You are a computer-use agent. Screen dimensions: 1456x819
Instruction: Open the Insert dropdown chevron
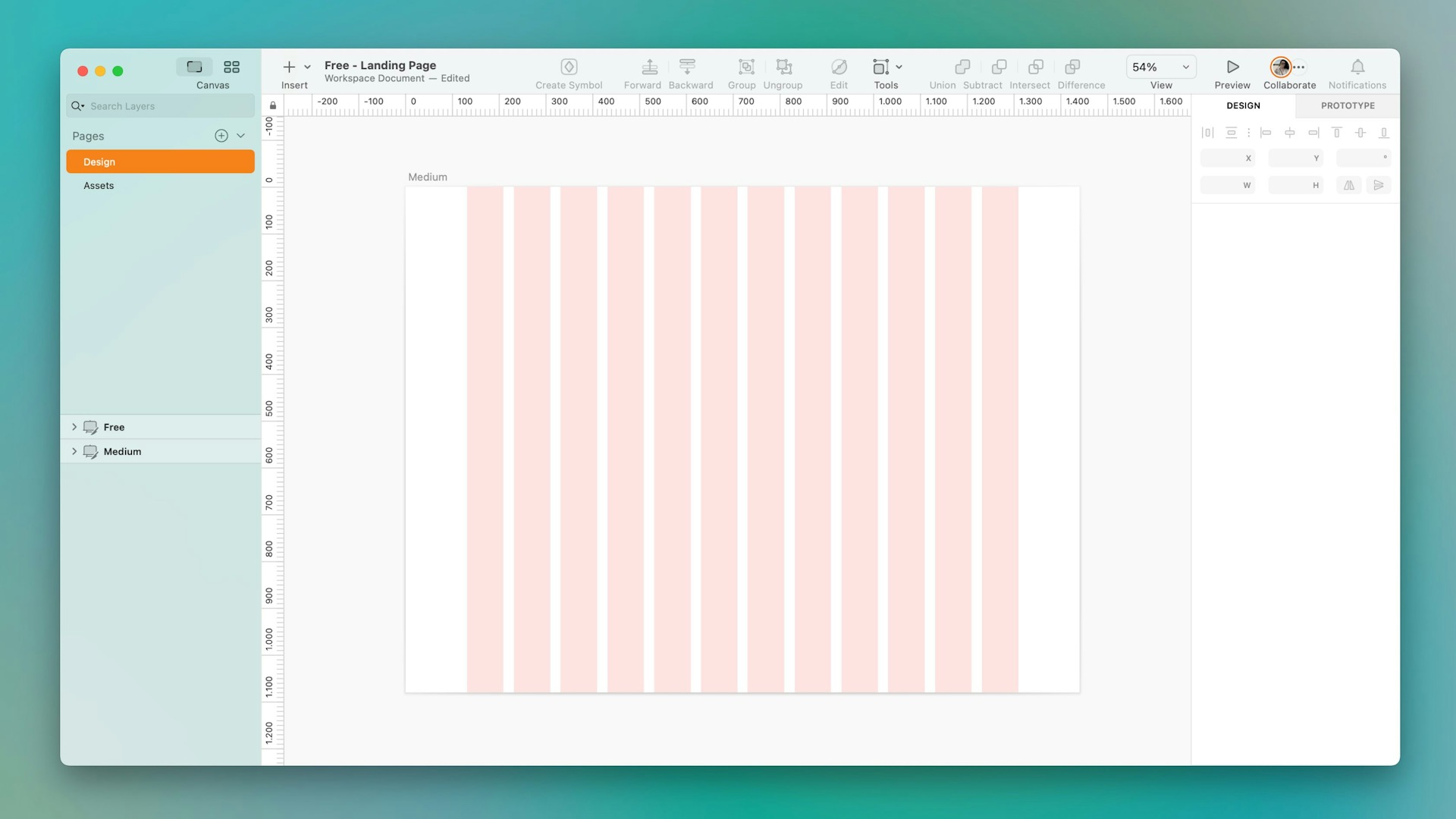tap(306, 67)
